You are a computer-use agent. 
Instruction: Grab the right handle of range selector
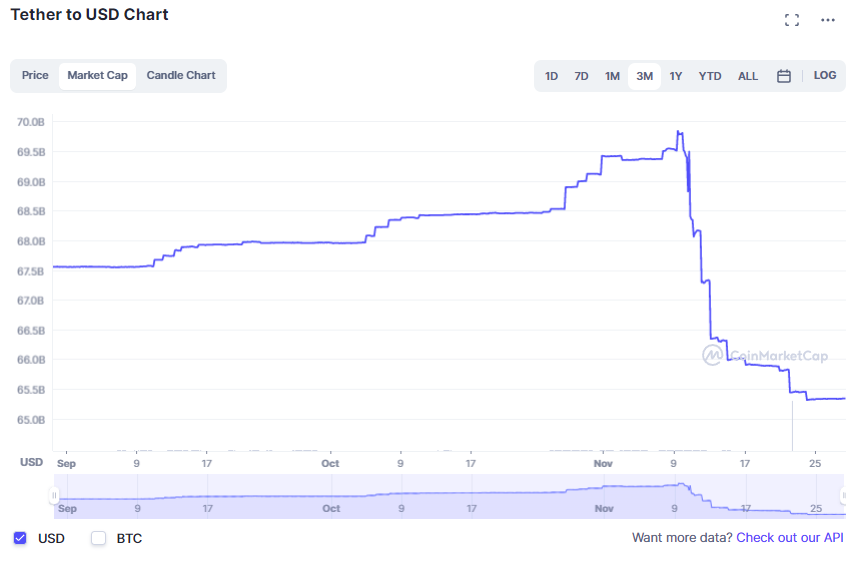pyautogui.click(x=842, y=496)
